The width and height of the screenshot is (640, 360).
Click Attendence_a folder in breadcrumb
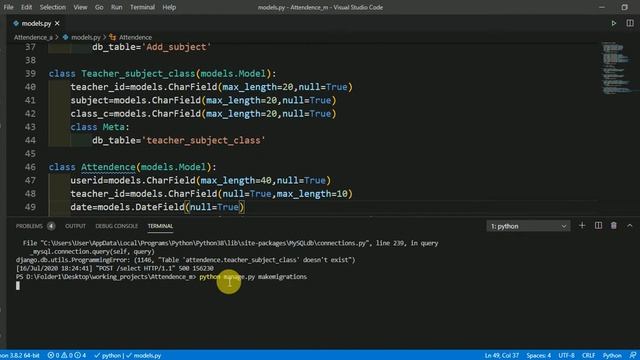tap(33, 37)
